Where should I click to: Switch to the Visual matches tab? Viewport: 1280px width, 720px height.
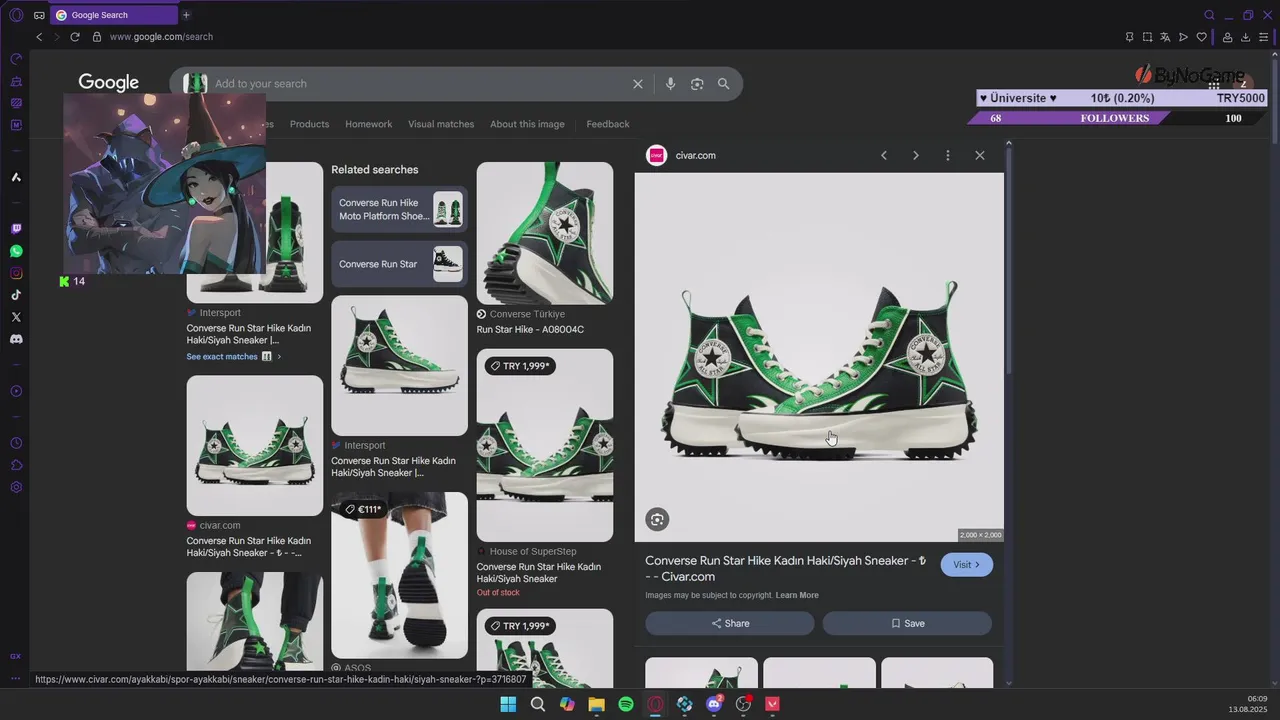tap(441, 124)
